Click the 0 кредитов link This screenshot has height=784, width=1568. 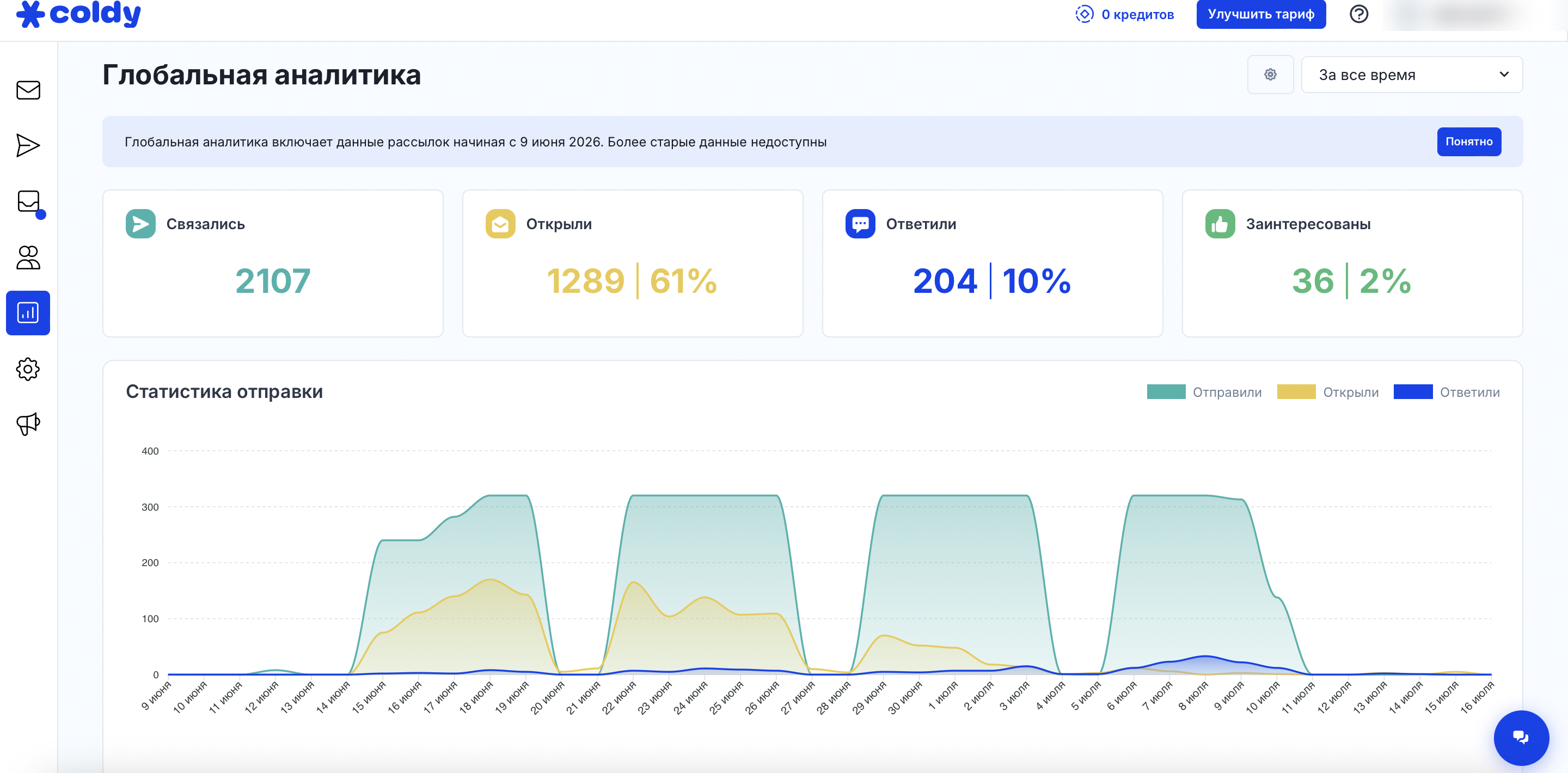1124,15
